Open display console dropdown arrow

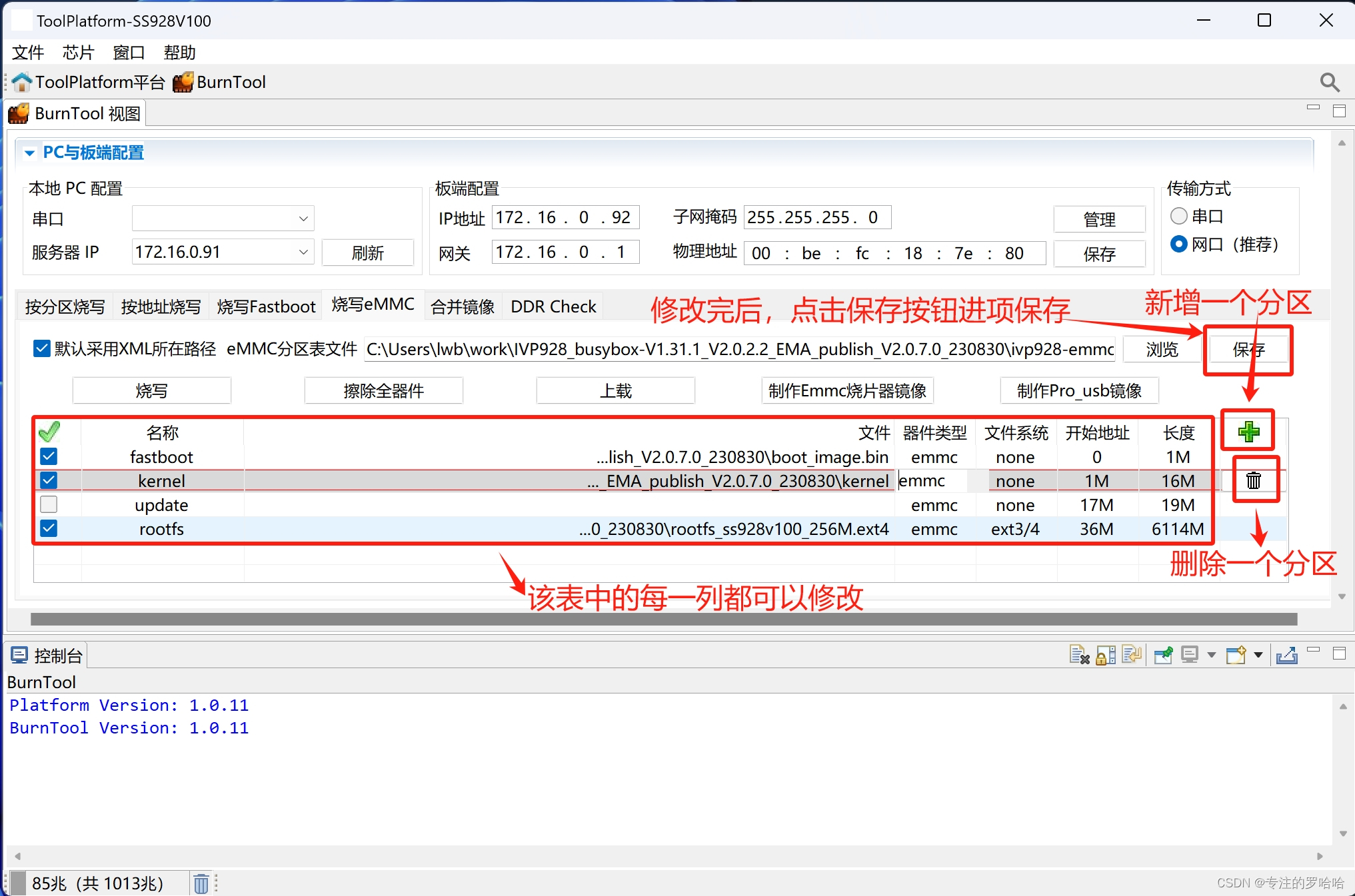click(x=1212, y=655)
